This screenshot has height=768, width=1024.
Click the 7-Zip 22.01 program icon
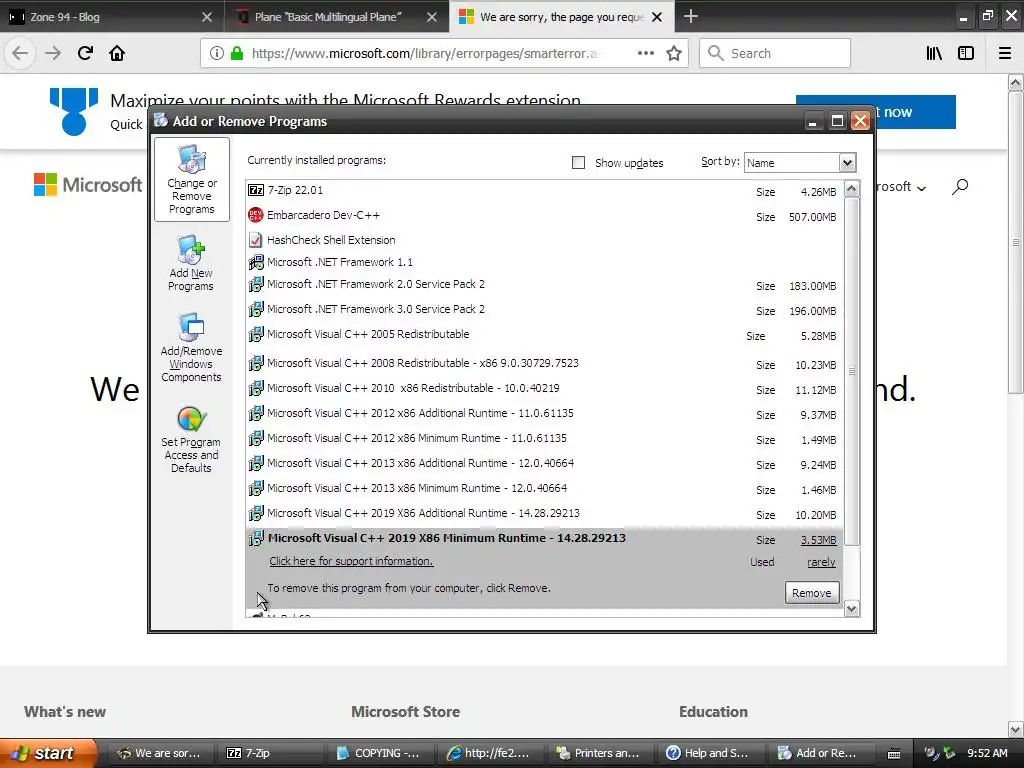click(256, 190)
